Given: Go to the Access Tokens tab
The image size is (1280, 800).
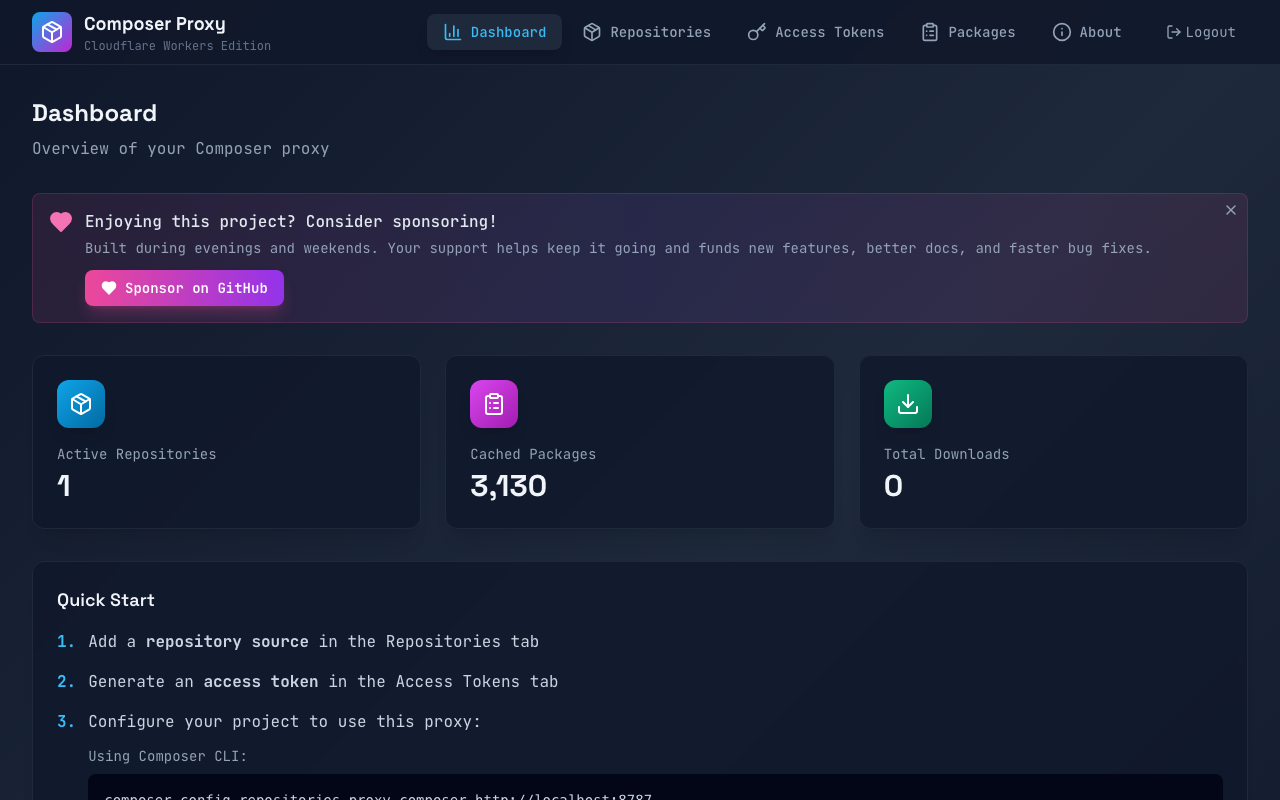Looking at the screenshot, I should pyautogui.click(x=815, y=32).
